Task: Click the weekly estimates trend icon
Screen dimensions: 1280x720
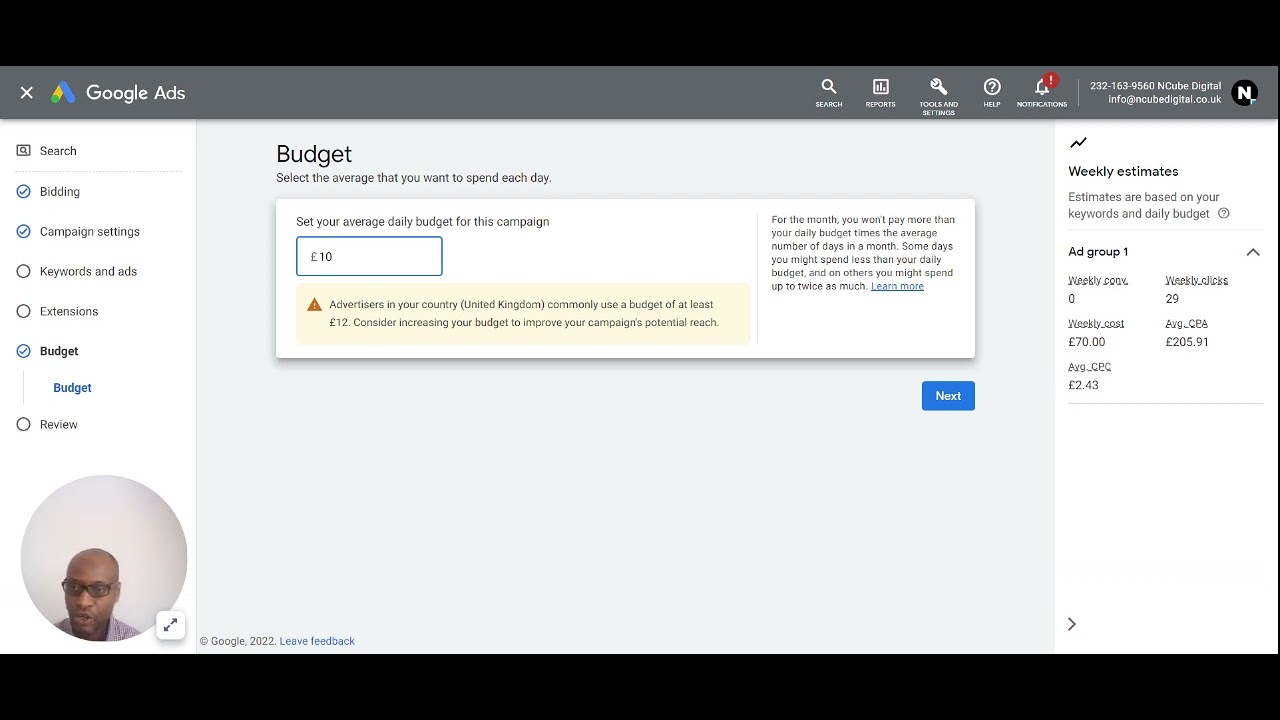Action: coord(1078,143)
